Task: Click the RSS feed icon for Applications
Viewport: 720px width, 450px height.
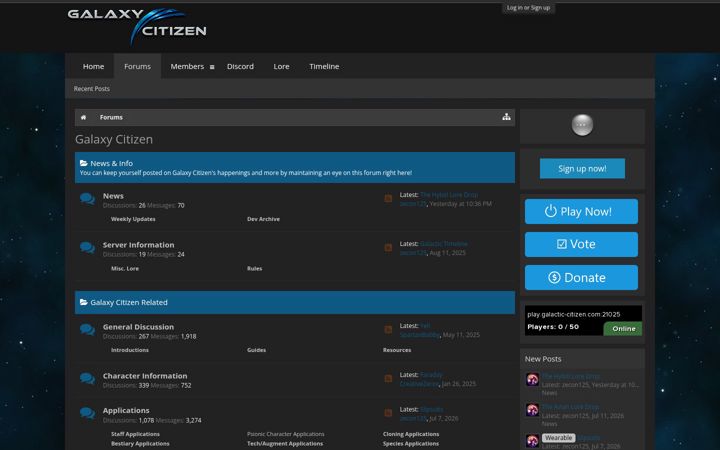Action: (x=388, y=413)
